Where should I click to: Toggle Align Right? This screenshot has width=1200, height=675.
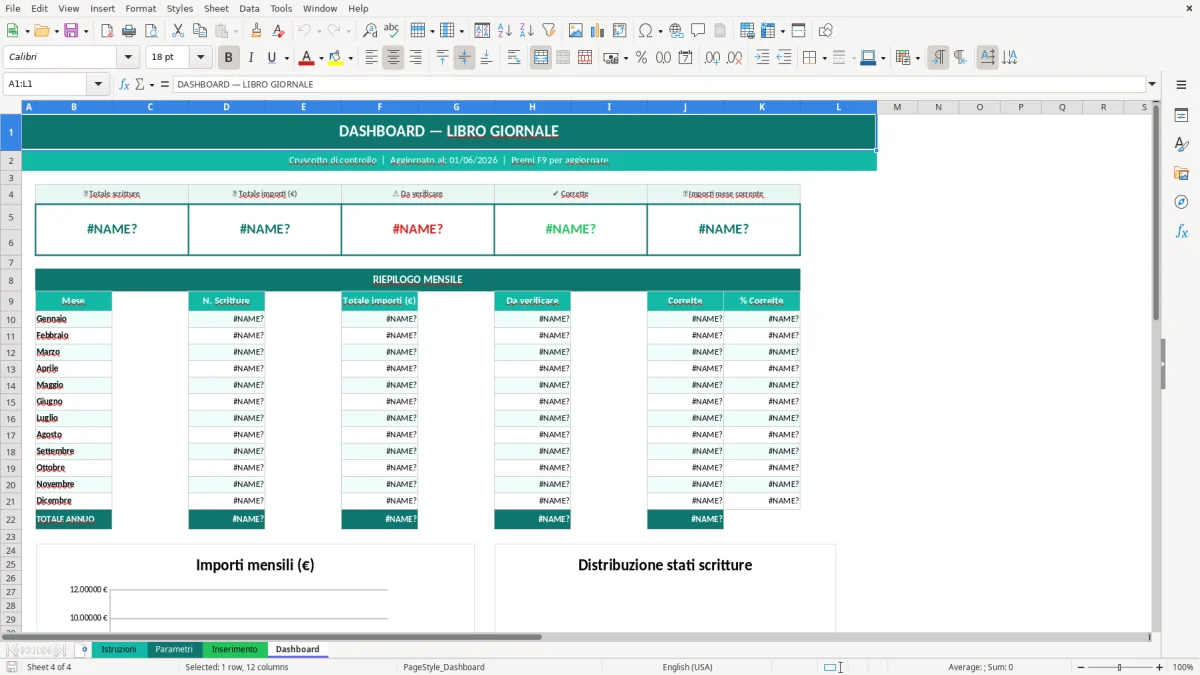point(415,58)
